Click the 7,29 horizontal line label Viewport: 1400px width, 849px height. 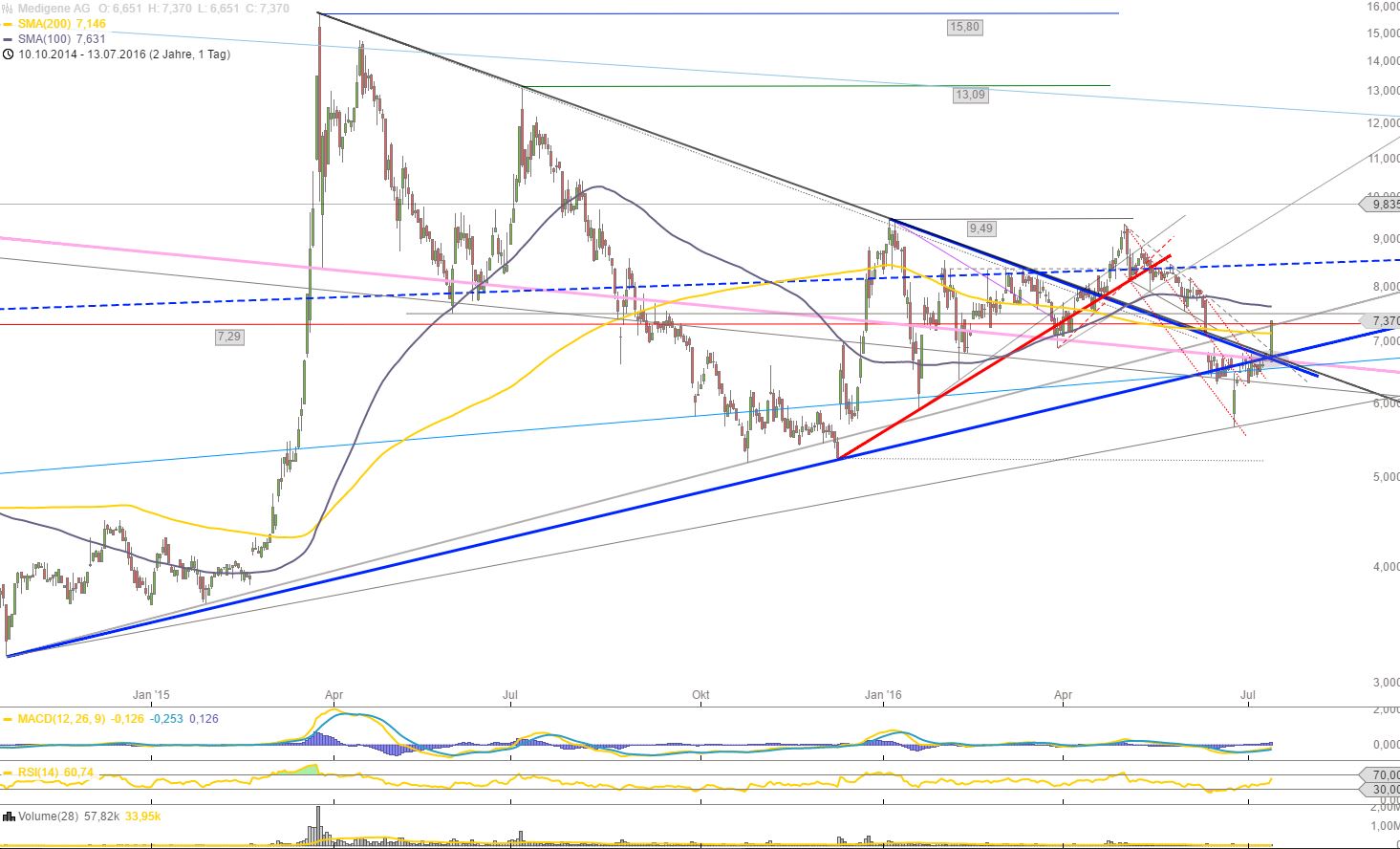(227, 337)
